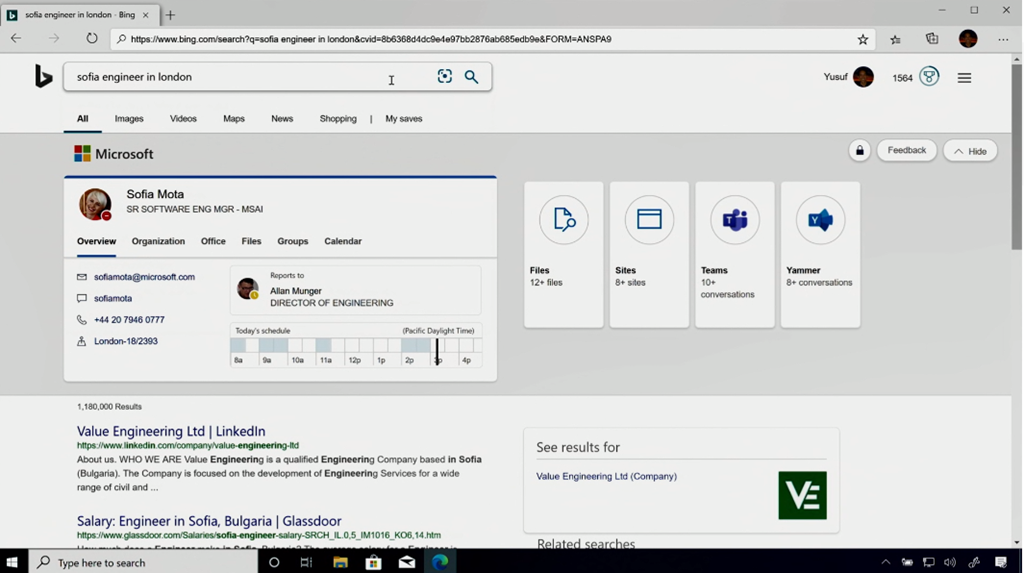Click the visual search camera icon
1024x573 pixels.
[445, 77]
